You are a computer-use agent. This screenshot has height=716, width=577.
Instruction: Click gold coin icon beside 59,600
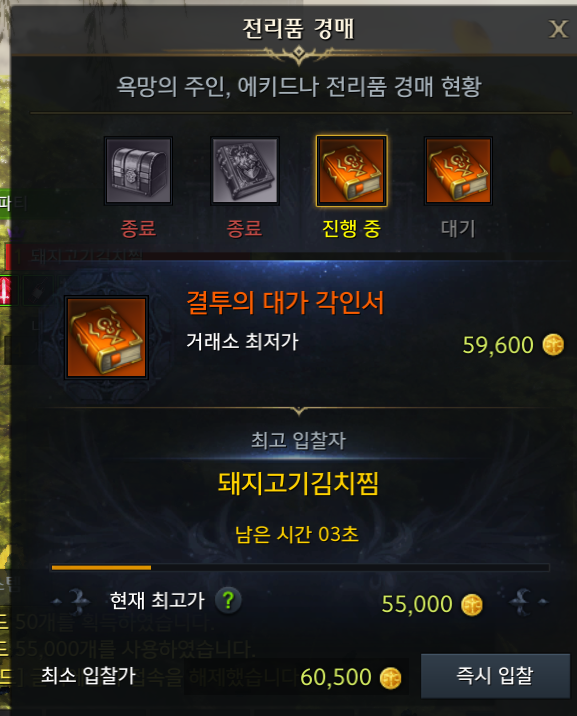point(553,345)
